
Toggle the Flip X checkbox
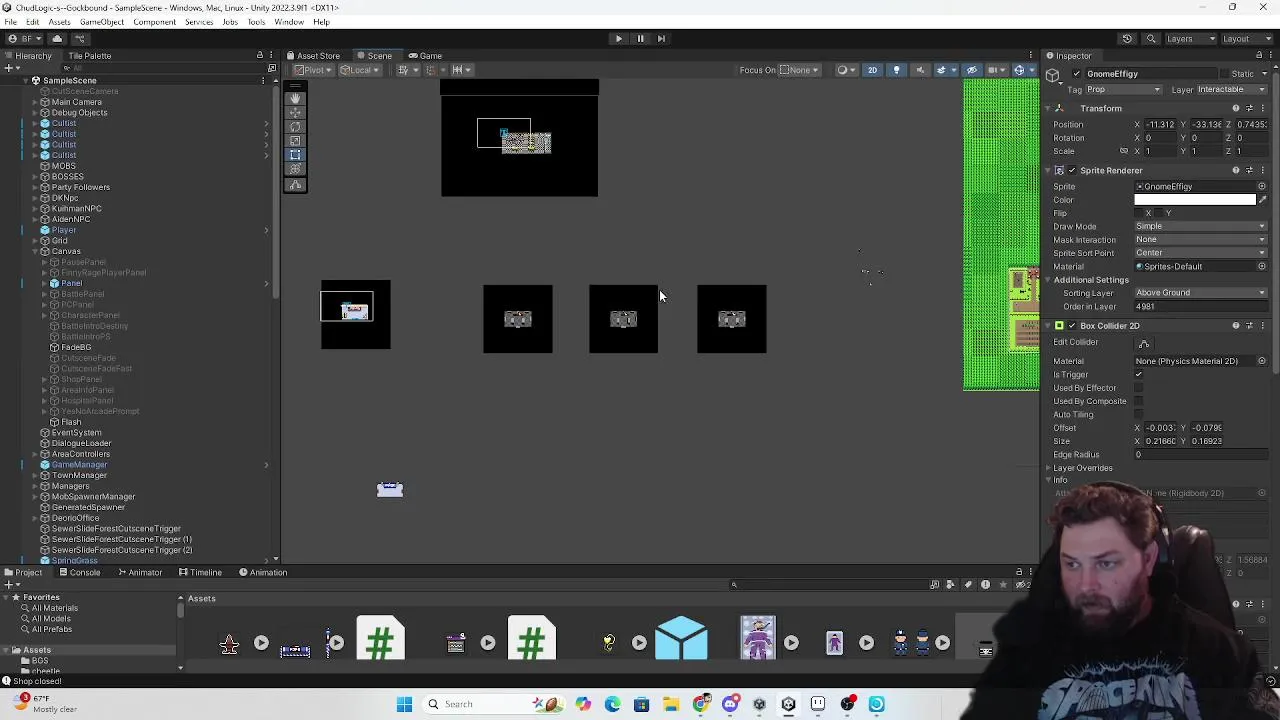click(x=1139, y=213)
